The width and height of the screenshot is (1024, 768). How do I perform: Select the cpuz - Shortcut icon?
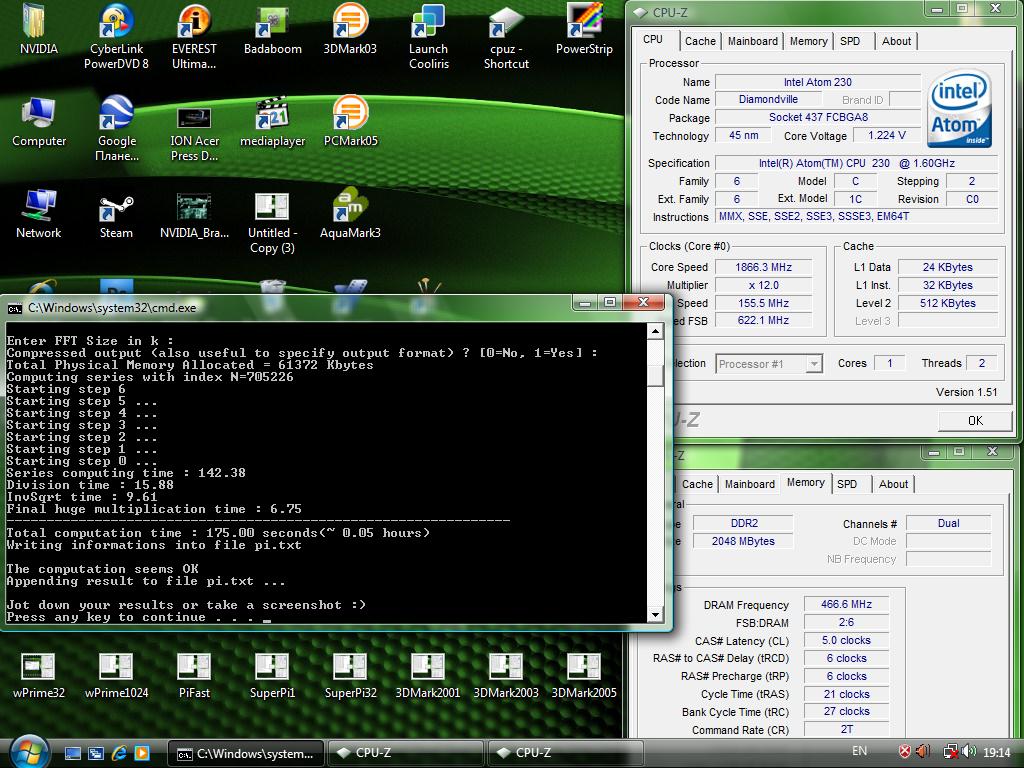(x=506, y=37)
